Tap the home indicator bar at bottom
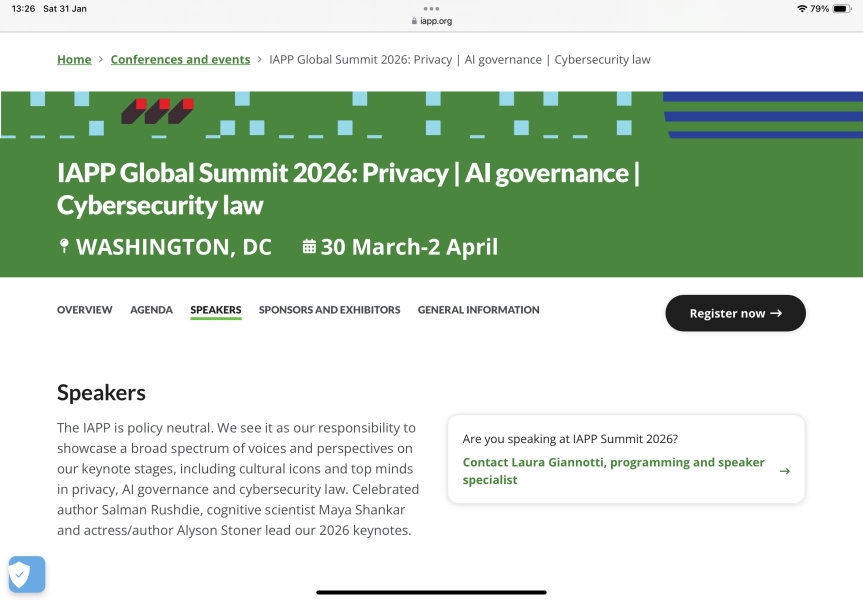Image resolution: width=863 pixels, height=600 pixels. tap(432, 592)
